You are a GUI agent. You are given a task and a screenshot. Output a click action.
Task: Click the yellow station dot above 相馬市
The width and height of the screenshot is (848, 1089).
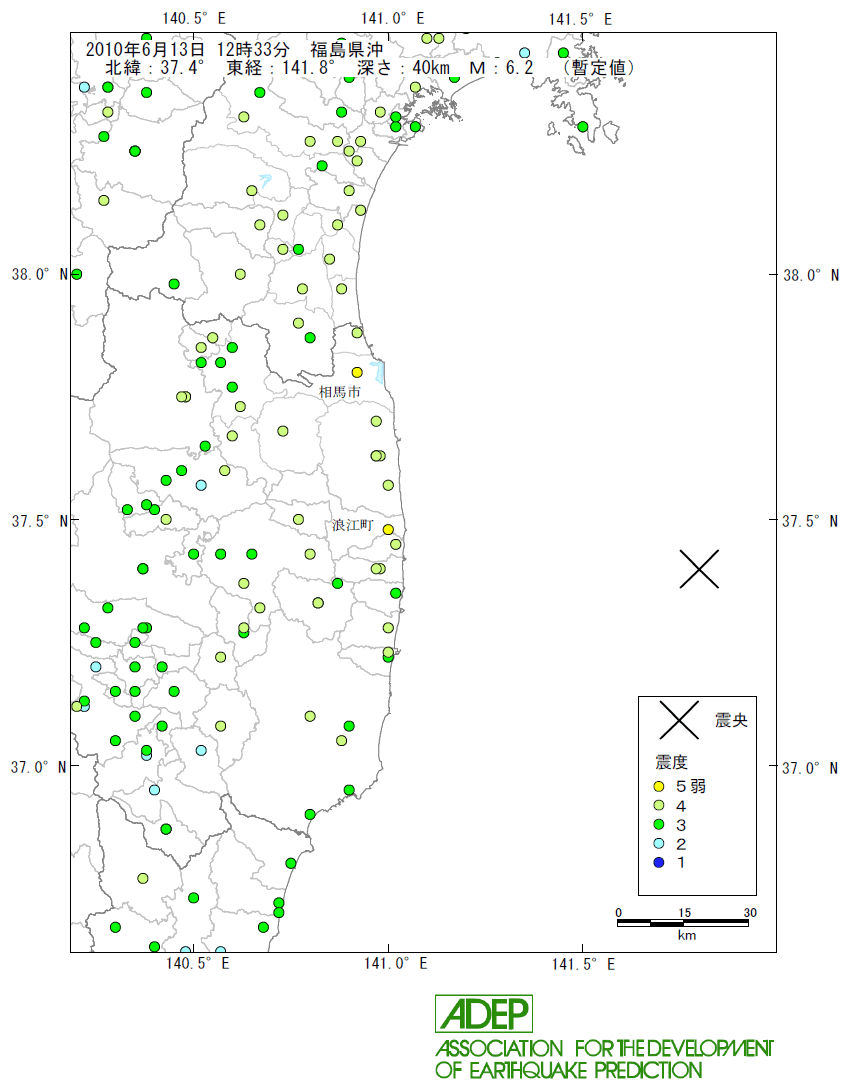(x=357, y=372)
